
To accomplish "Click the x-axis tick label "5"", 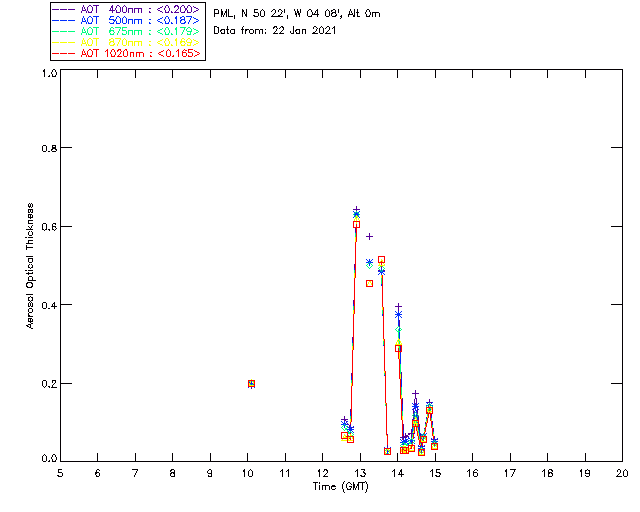I will click(60, 473).
